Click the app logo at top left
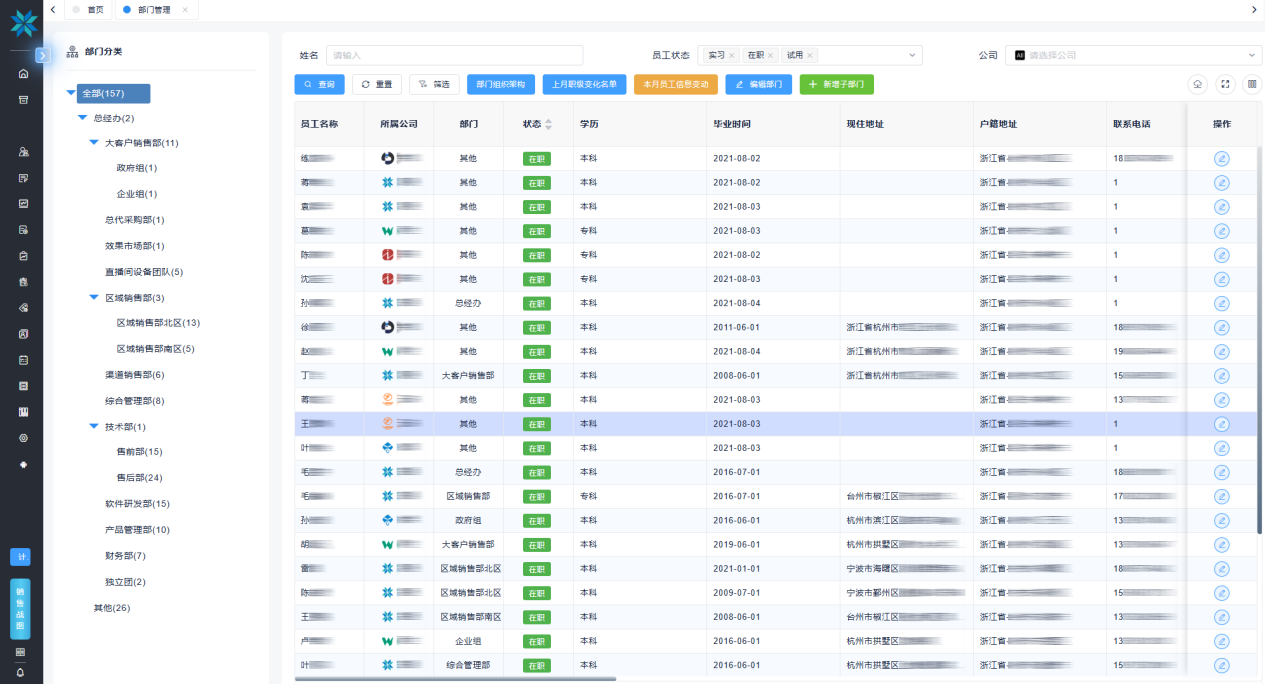This screenshot has height=684, width=1265. 22,22
